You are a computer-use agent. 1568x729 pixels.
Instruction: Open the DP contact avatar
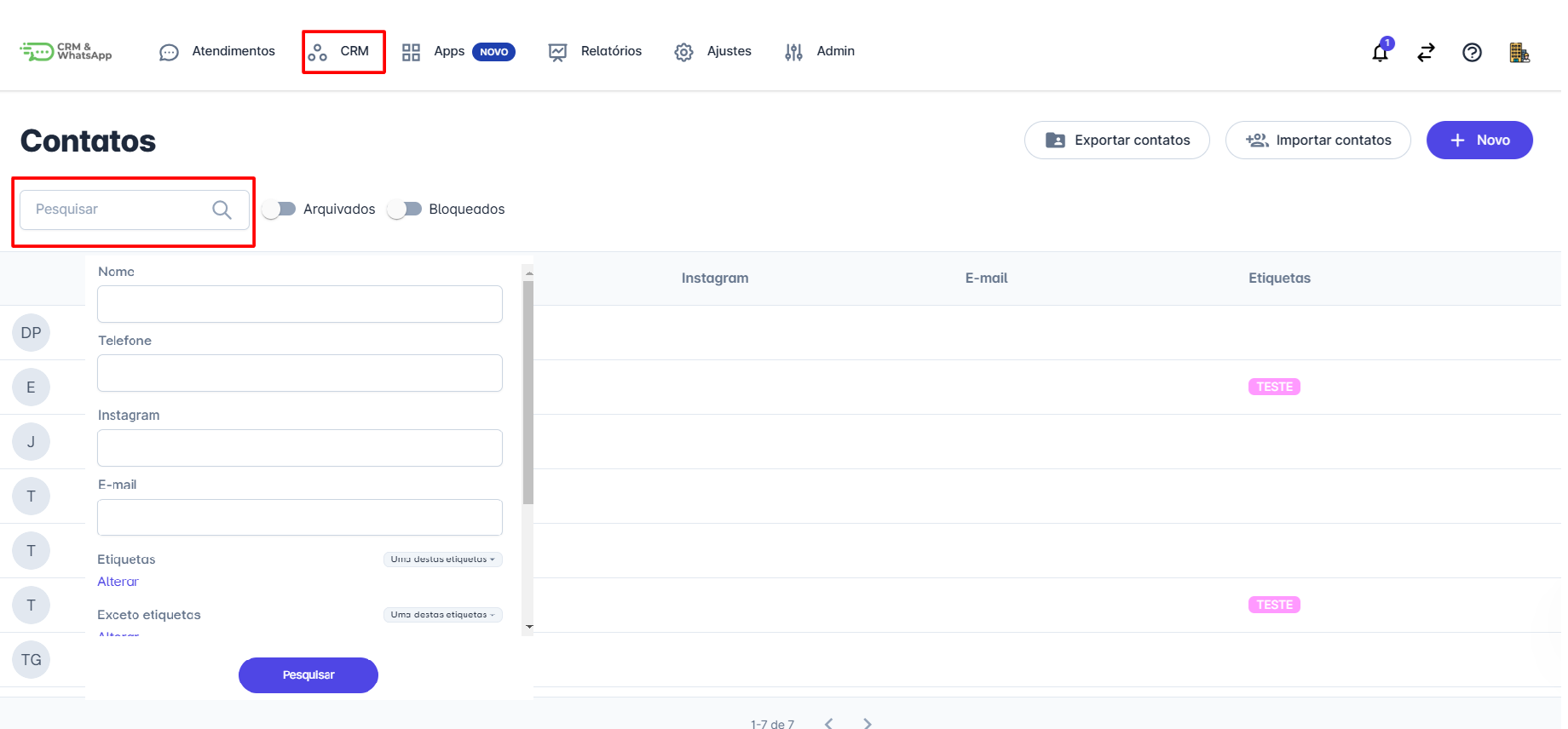pos(32,333)
